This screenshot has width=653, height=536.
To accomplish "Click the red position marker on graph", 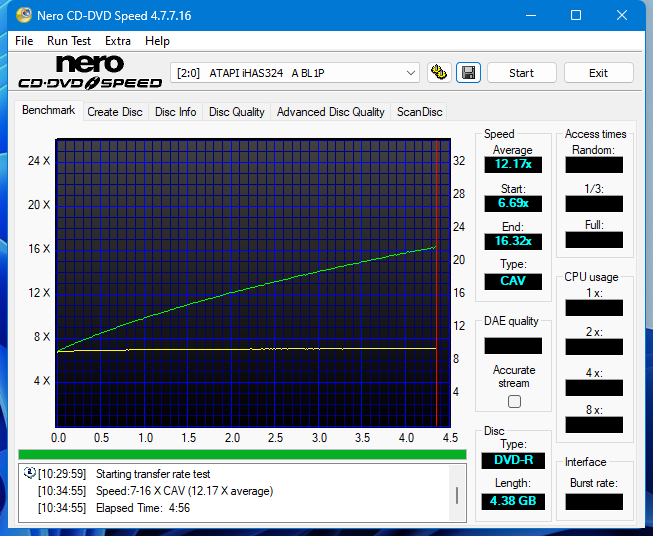I will [436, 283].
